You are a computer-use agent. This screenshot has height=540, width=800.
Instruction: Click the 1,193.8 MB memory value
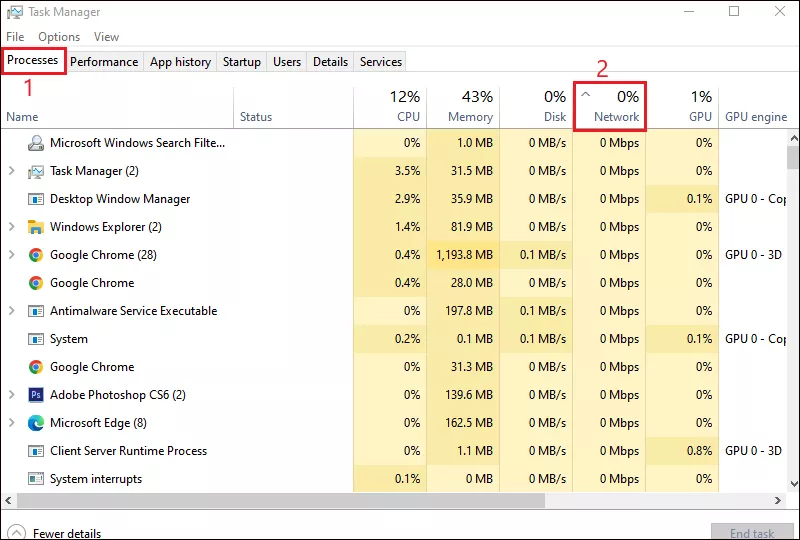[464, 255]
